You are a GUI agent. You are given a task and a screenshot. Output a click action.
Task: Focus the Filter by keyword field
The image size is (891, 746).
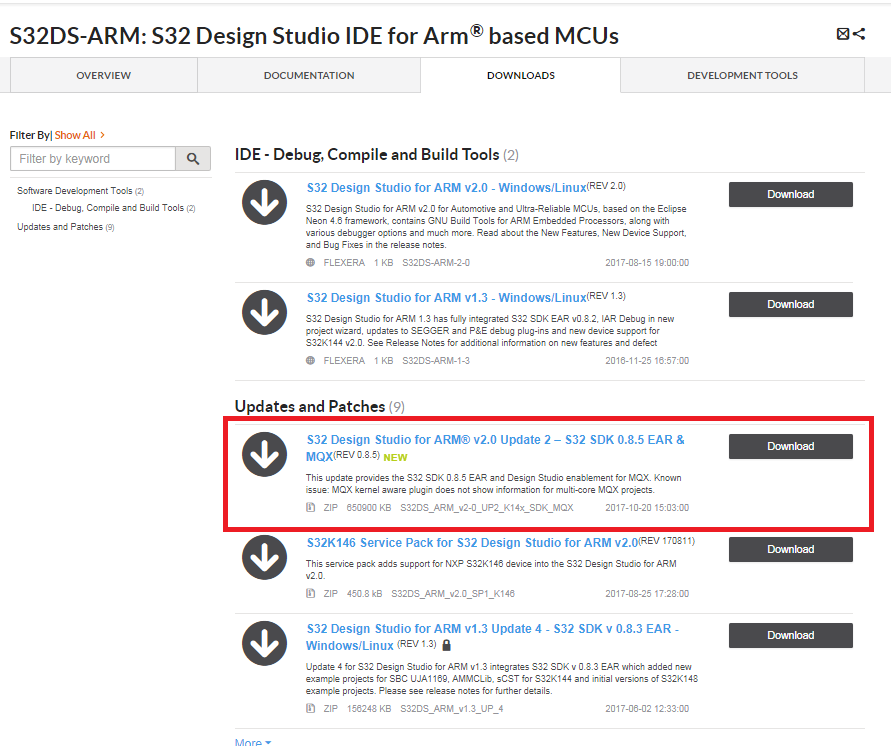(93, 159)
